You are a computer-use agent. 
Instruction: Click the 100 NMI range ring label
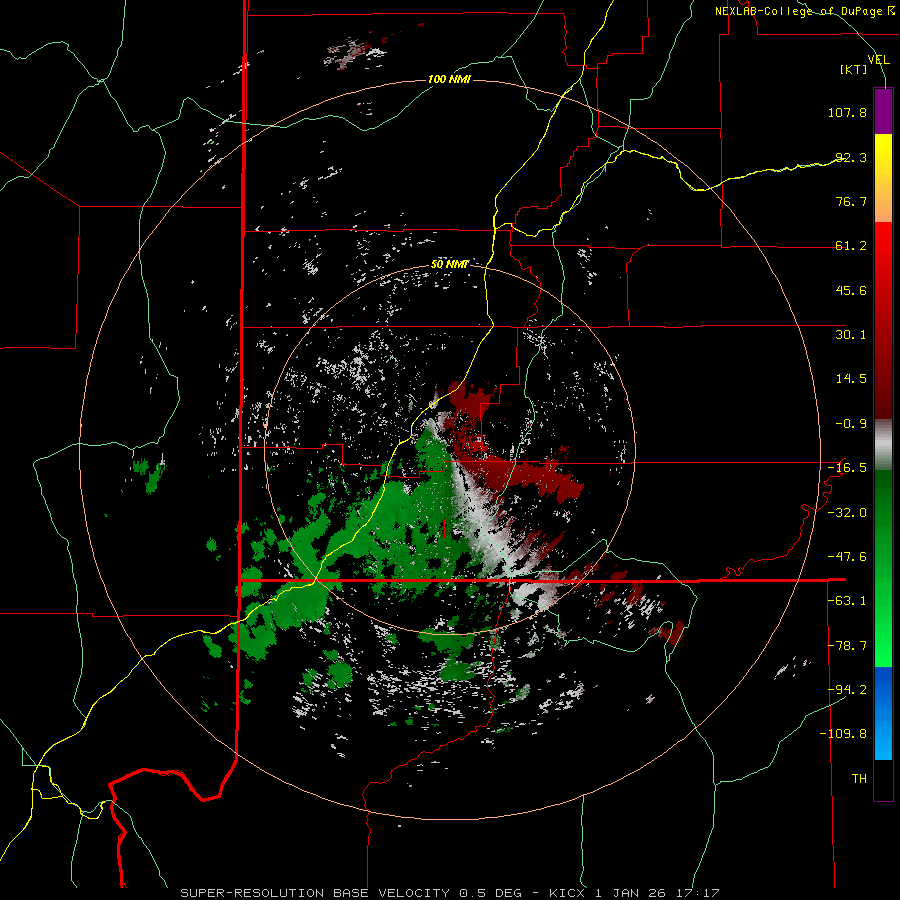tap(449, 79)
